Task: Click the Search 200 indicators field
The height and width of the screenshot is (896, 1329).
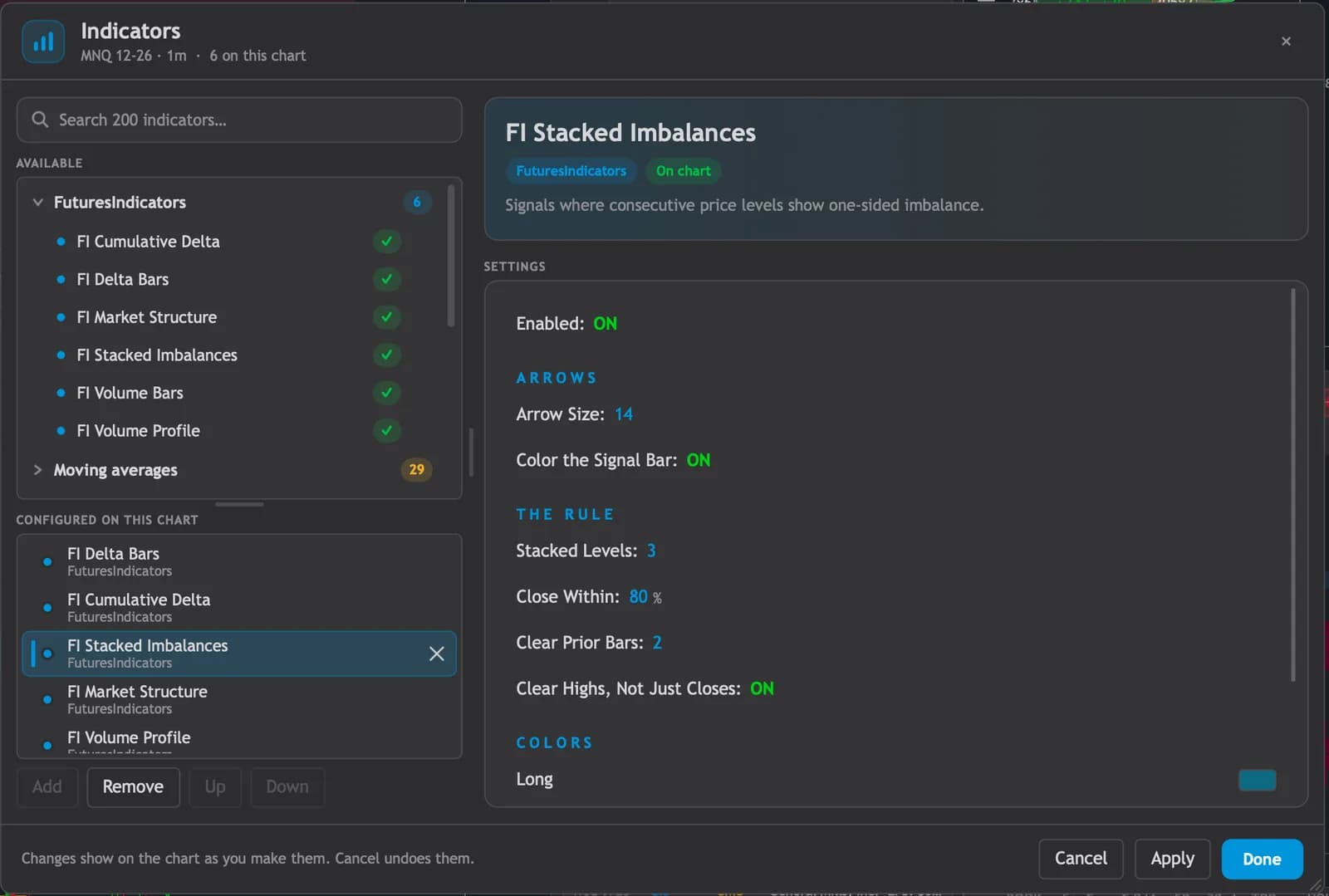Action: coord(239,120)
